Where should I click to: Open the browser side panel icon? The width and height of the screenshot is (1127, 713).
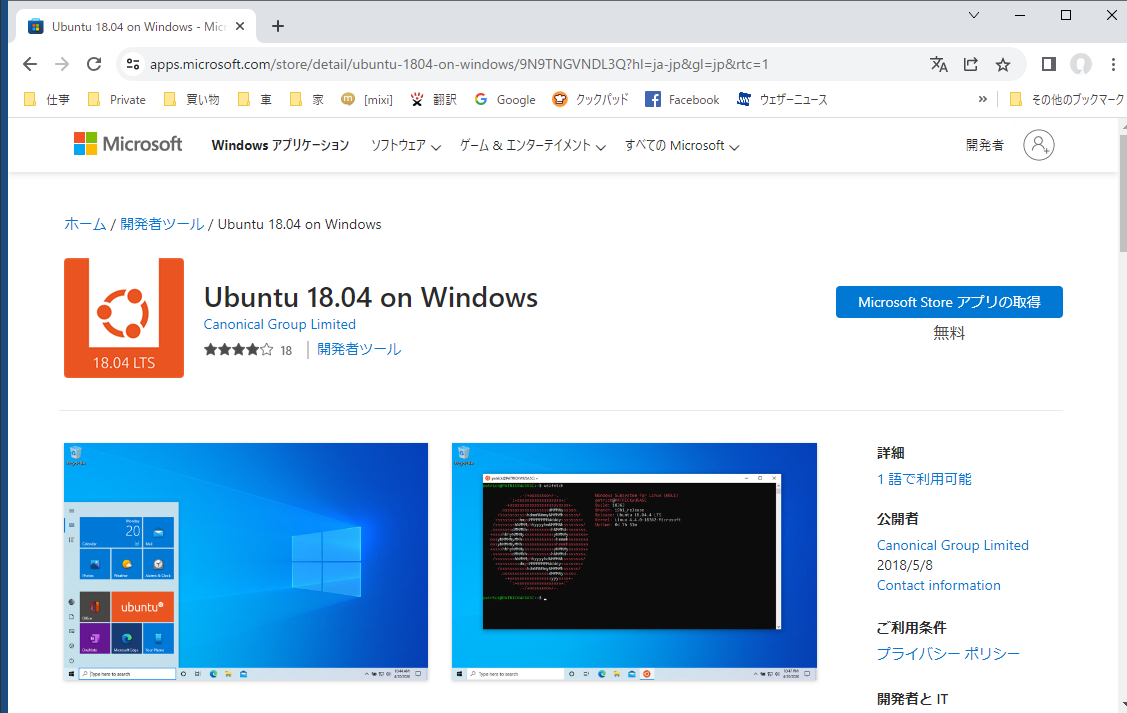(x=1049, y=64)
